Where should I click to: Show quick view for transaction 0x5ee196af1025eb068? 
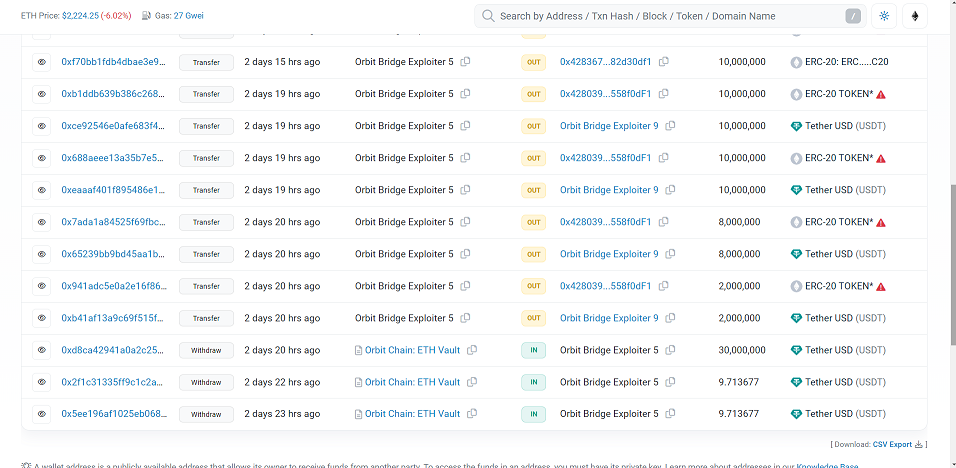coord(41,414)
